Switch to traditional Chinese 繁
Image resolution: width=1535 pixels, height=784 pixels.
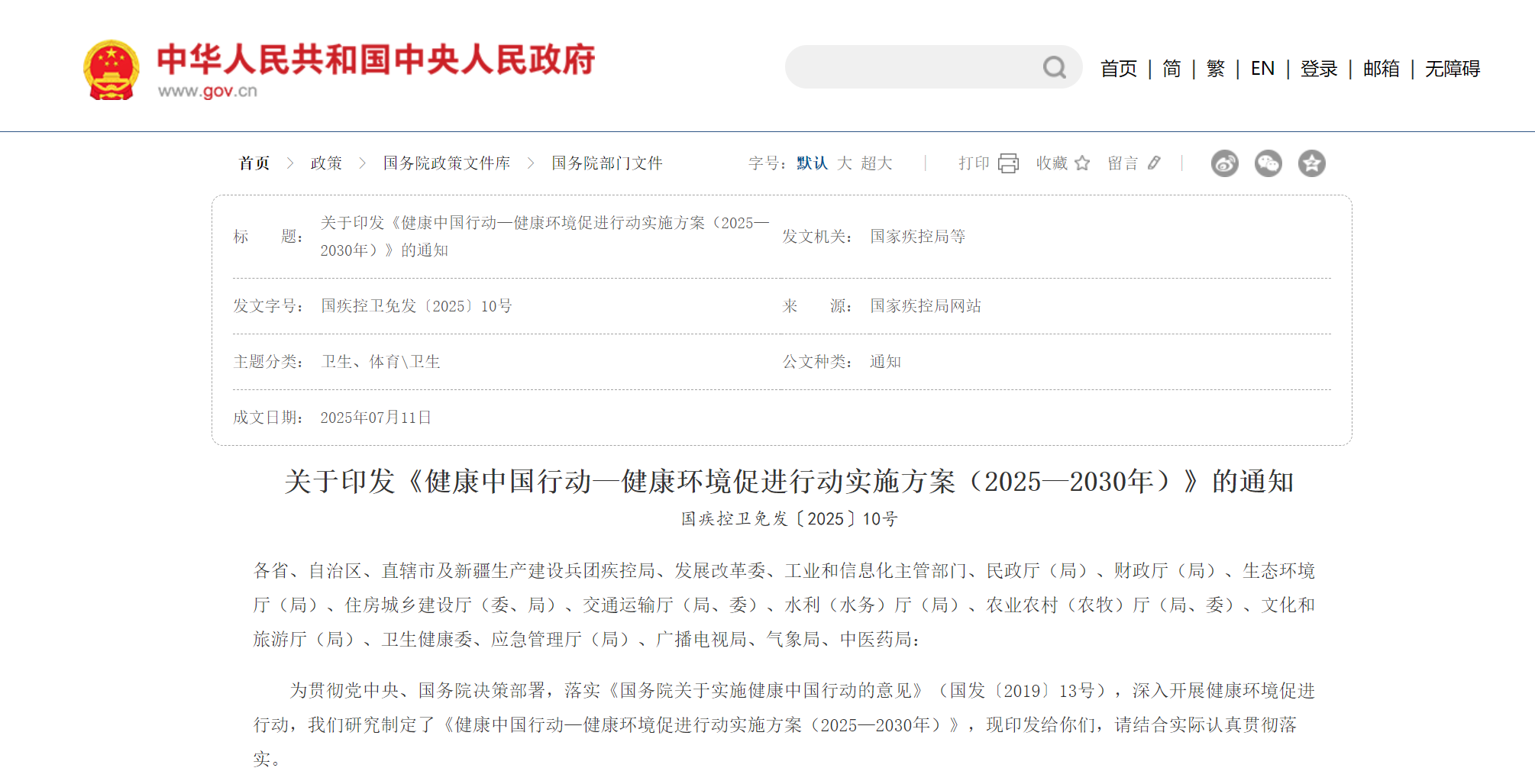[1216, 69]
